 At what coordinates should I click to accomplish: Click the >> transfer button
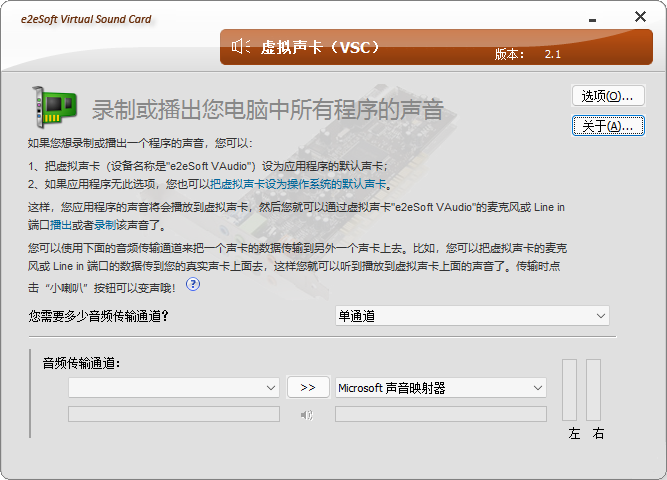[308, 387]
